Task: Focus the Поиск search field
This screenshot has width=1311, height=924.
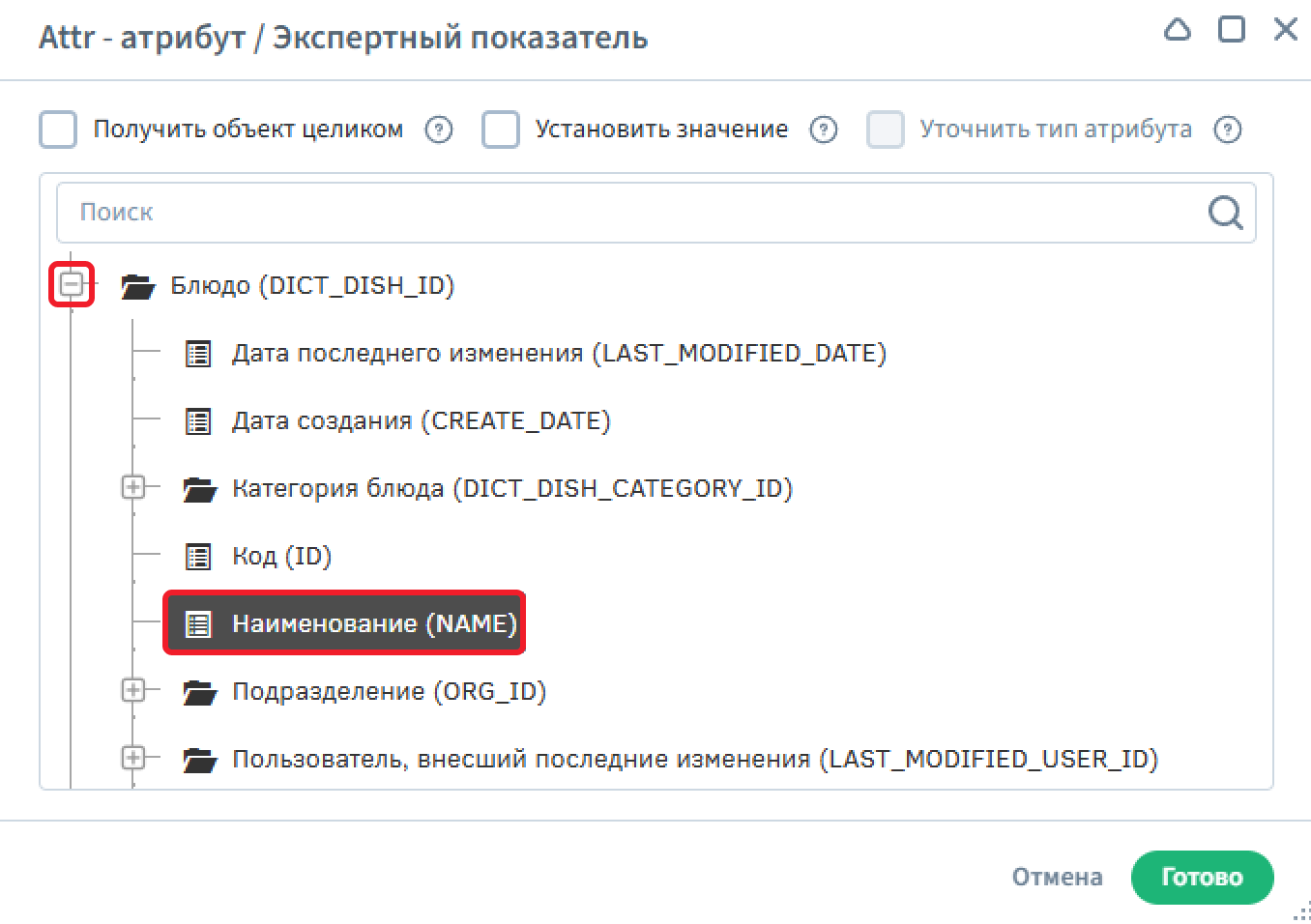Action: 628,213
